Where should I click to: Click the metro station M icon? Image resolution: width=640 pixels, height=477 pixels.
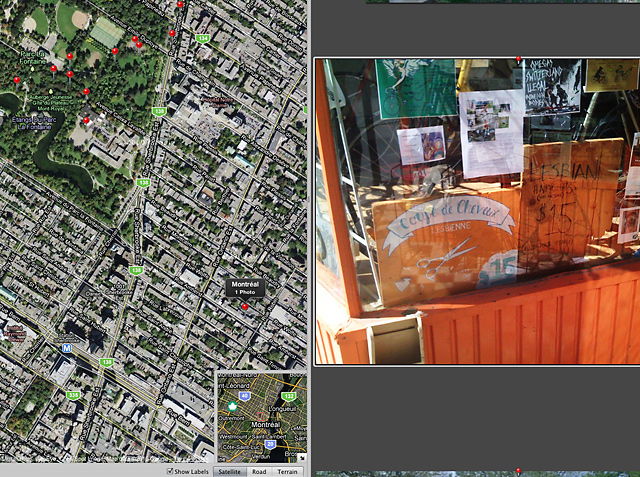pos(67,347)
